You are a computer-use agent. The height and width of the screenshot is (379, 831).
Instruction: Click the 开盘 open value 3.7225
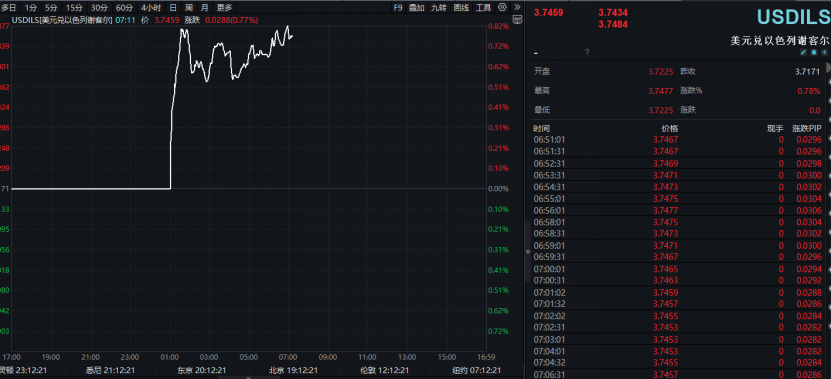660,71
